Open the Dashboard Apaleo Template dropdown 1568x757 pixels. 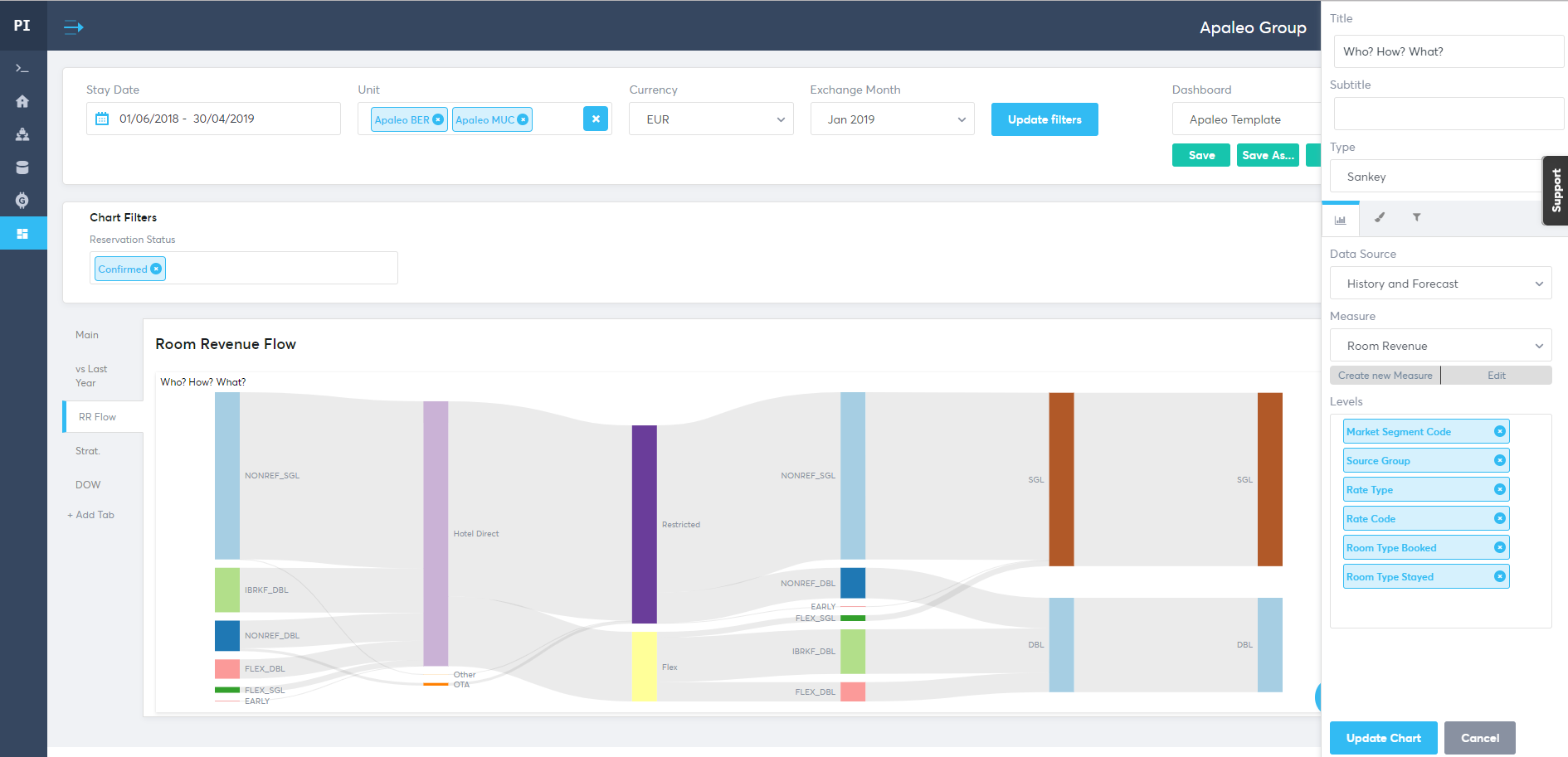(1246, 119)
